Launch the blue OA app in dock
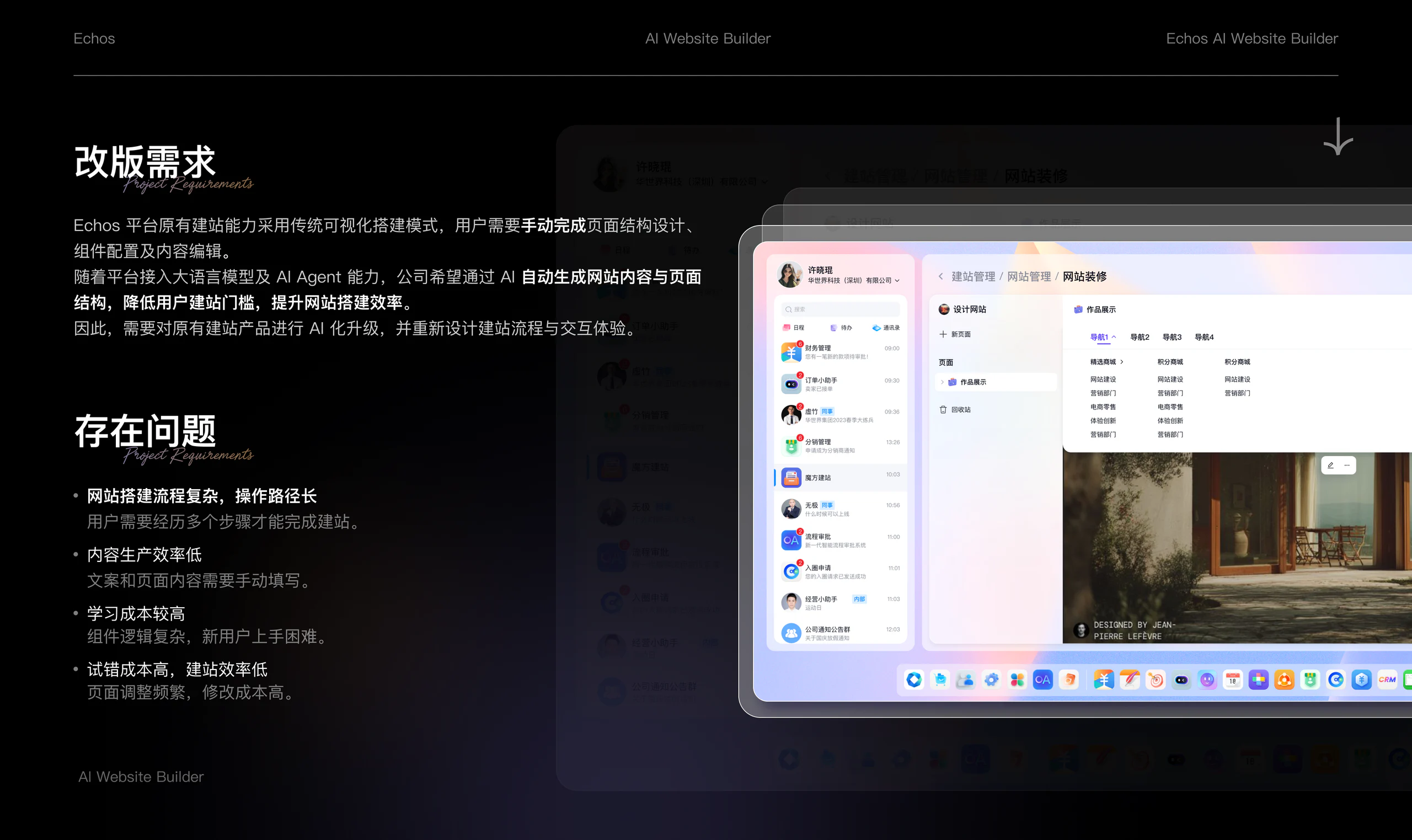 coord(1042,680)
